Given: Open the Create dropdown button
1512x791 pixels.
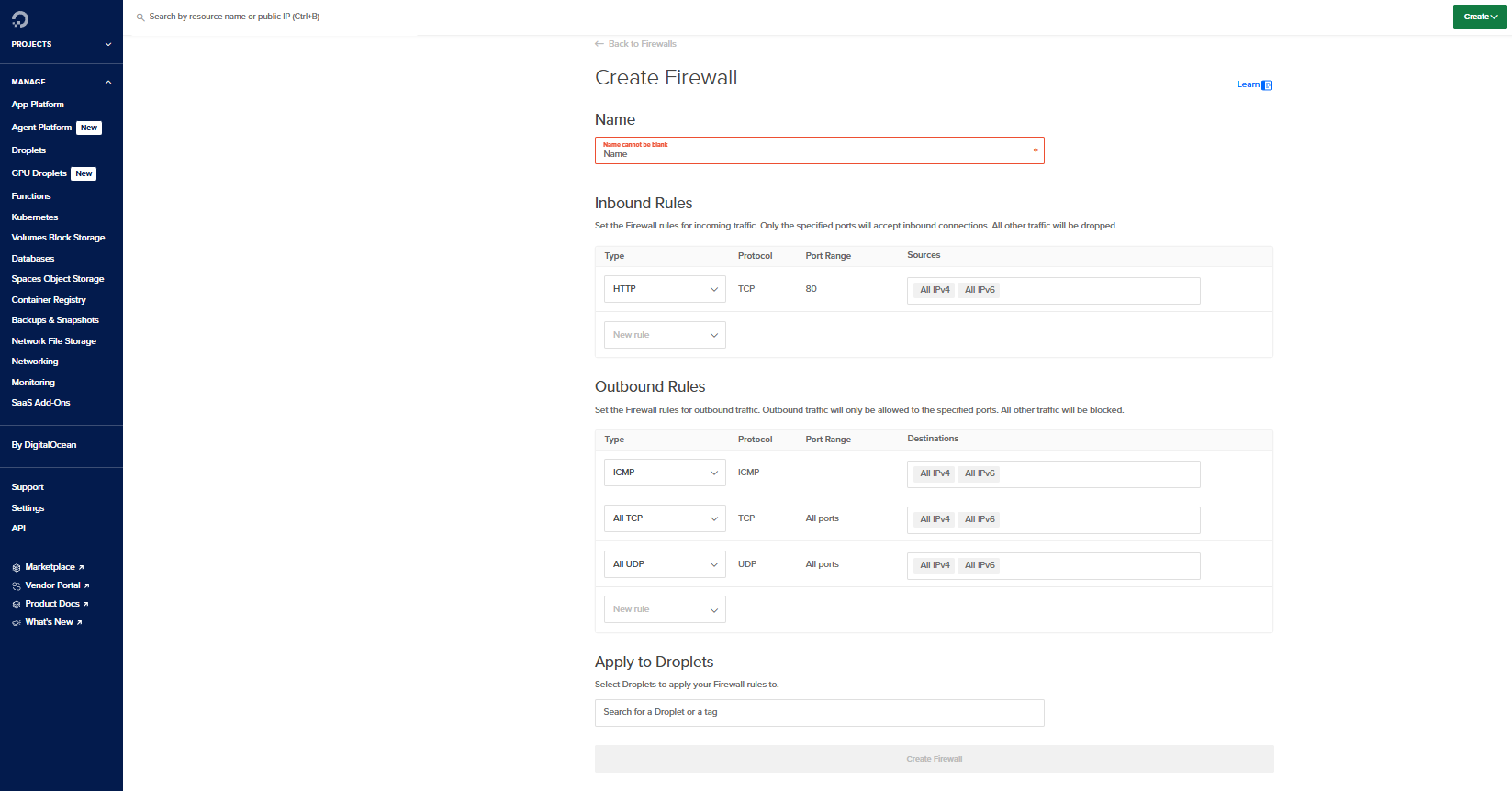Looking at the screenshot, I should coord(1480,17).
